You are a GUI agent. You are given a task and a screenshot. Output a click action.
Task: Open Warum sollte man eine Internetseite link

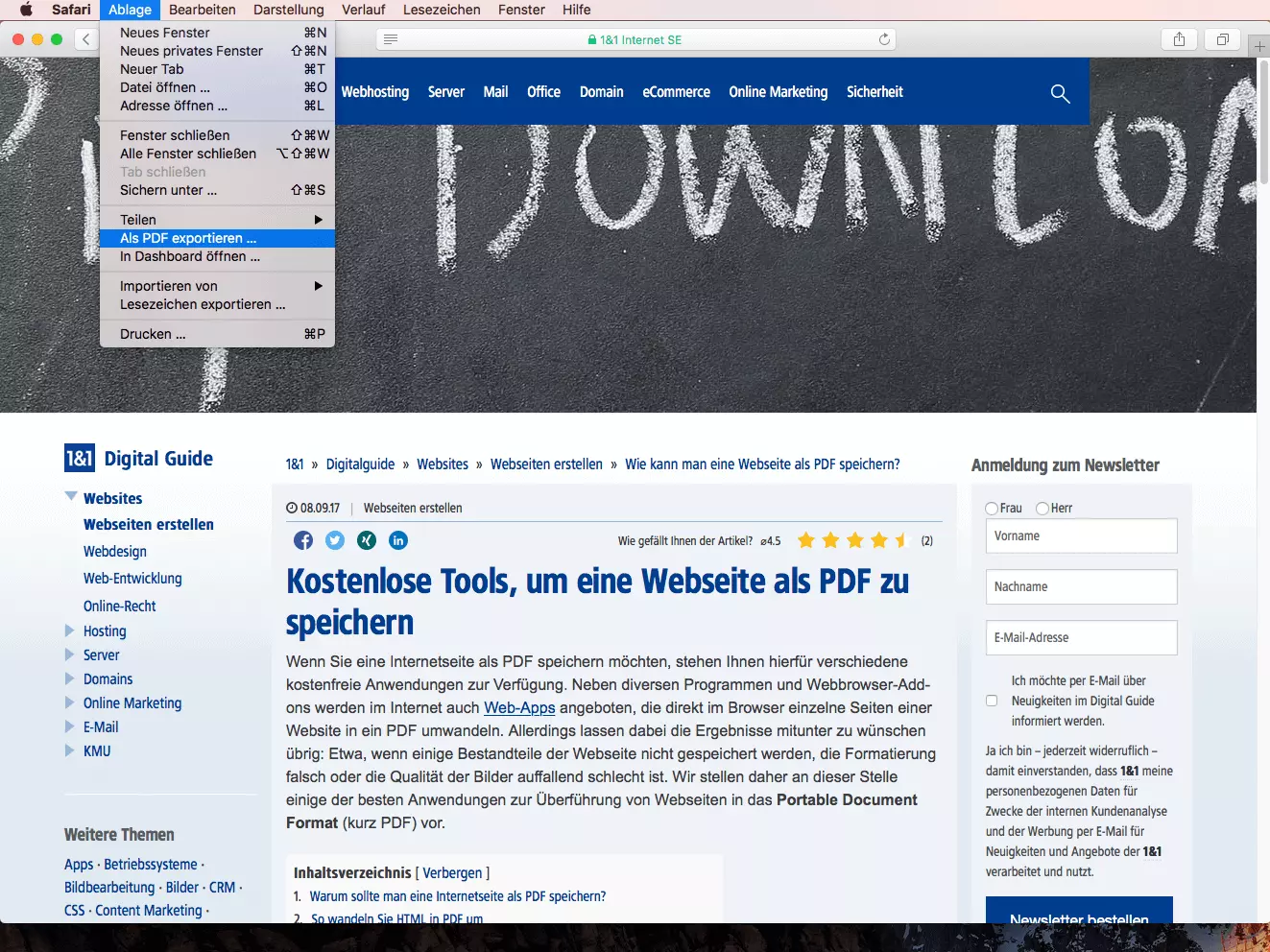(458, 896)
